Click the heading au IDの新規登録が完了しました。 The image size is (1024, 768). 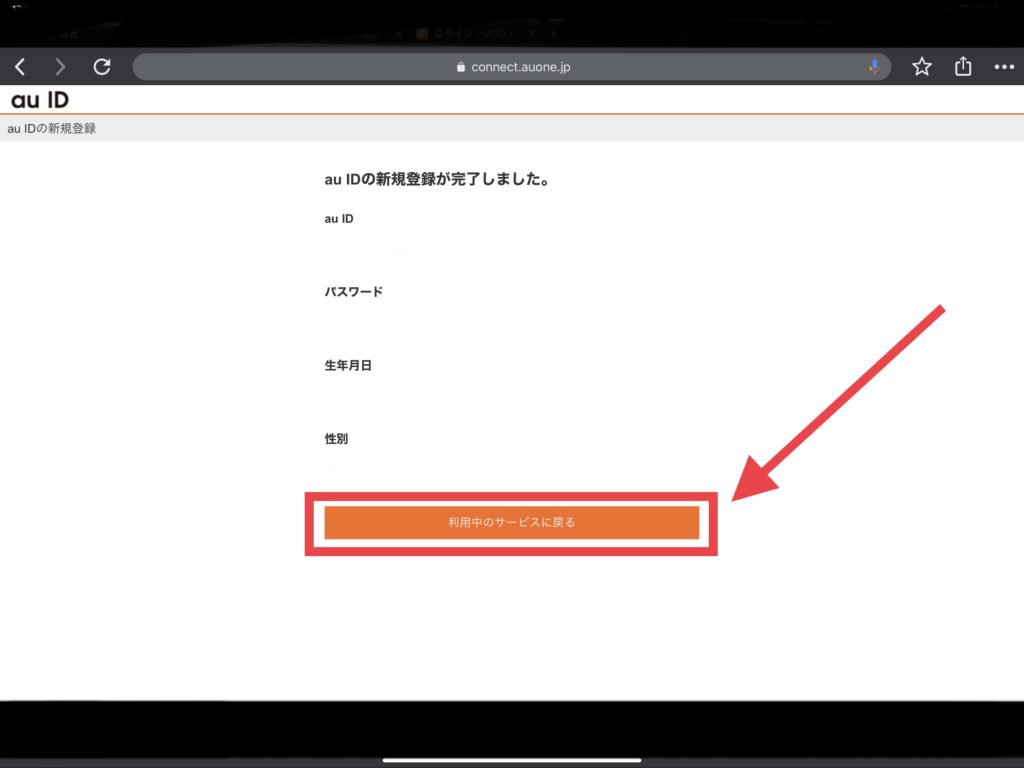coord(437,179)
